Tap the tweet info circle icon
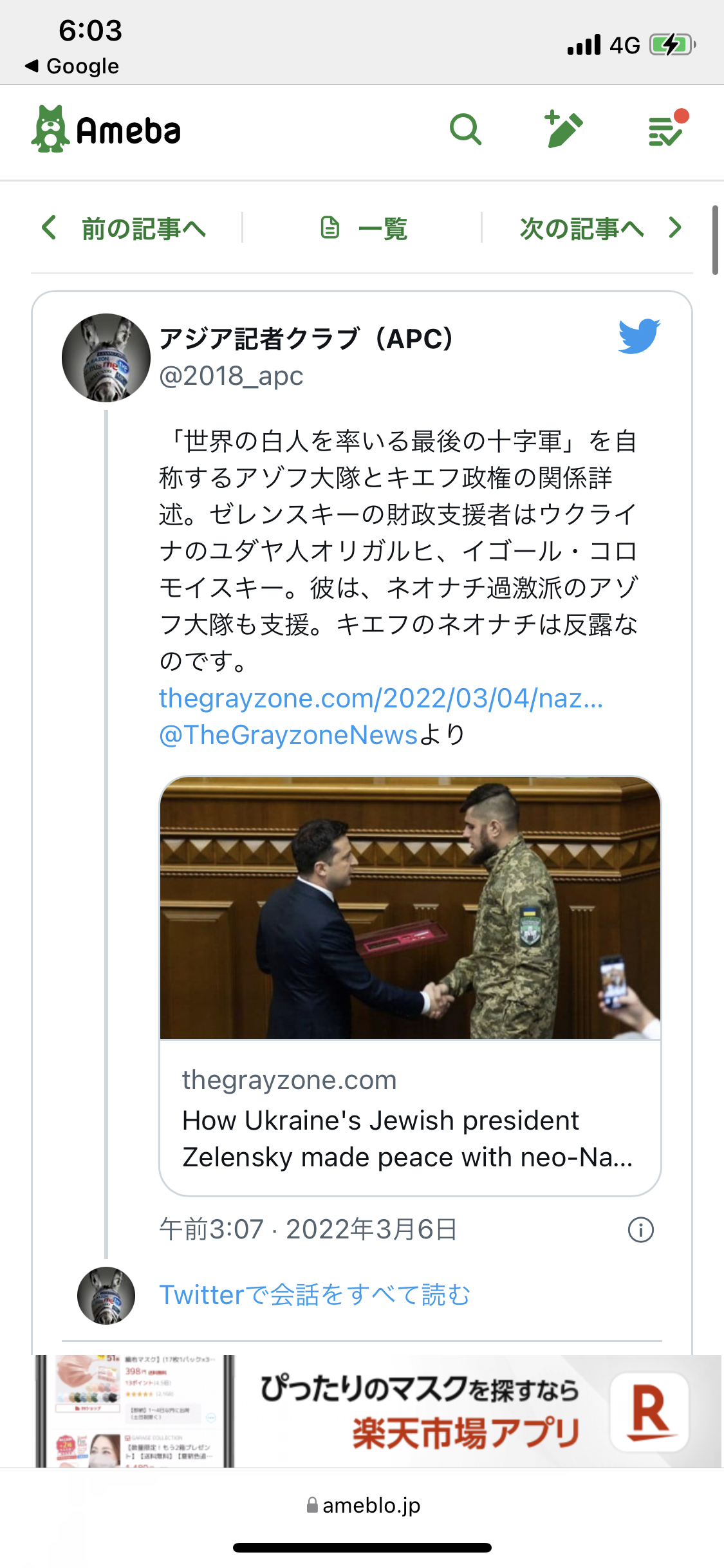Screen dimensions: 724x1568 640,1230
